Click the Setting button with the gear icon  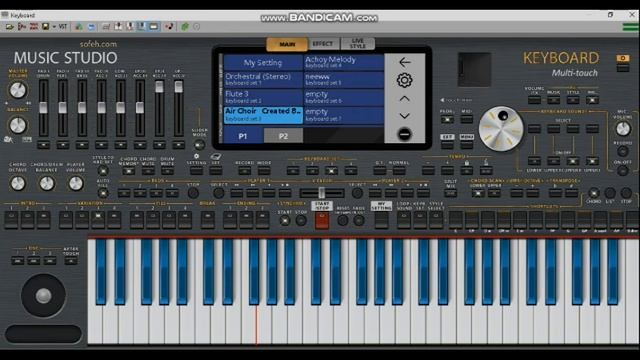[196, 171]
